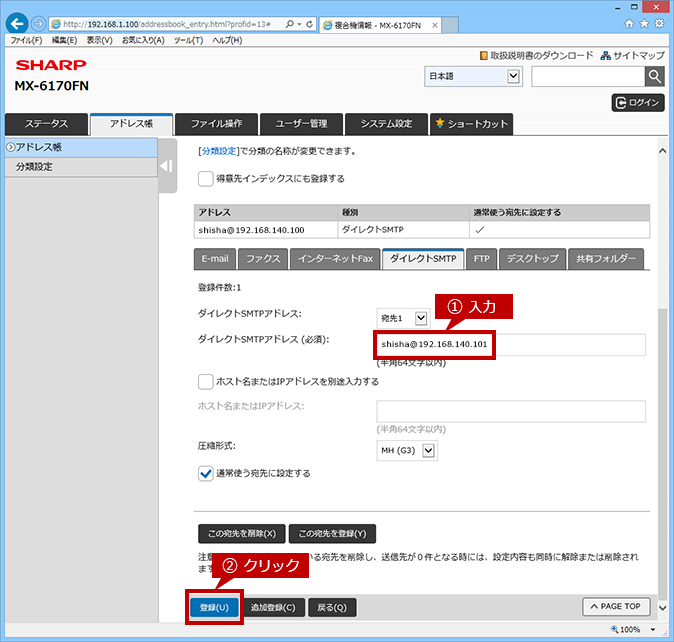Viewport: 674px width, 642px height.
Task: Collapse the left sidebar with arrow handle
Action: click(x=167, y=166)
